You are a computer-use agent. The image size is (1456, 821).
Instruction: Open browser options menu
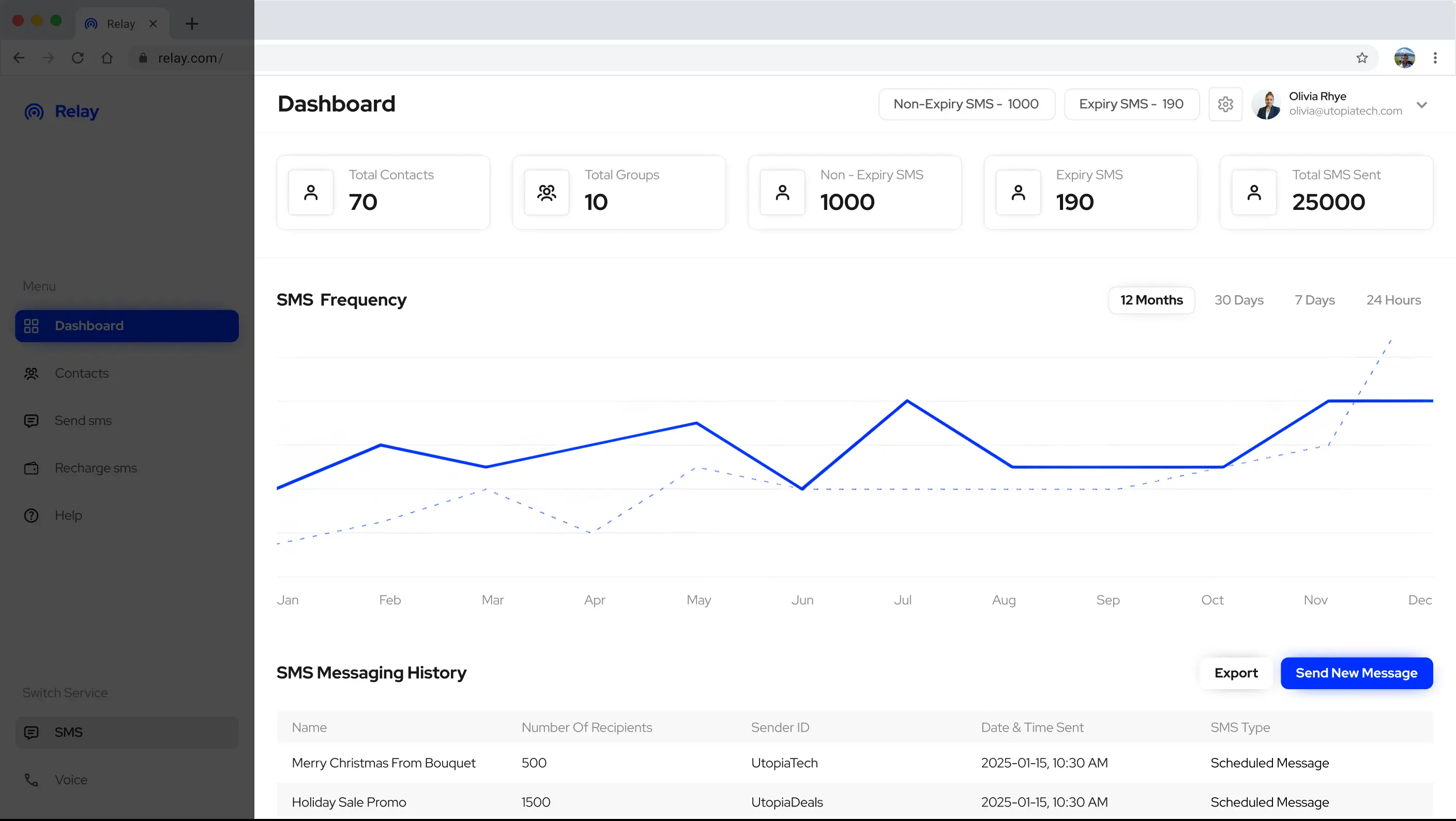(1436, 57)
